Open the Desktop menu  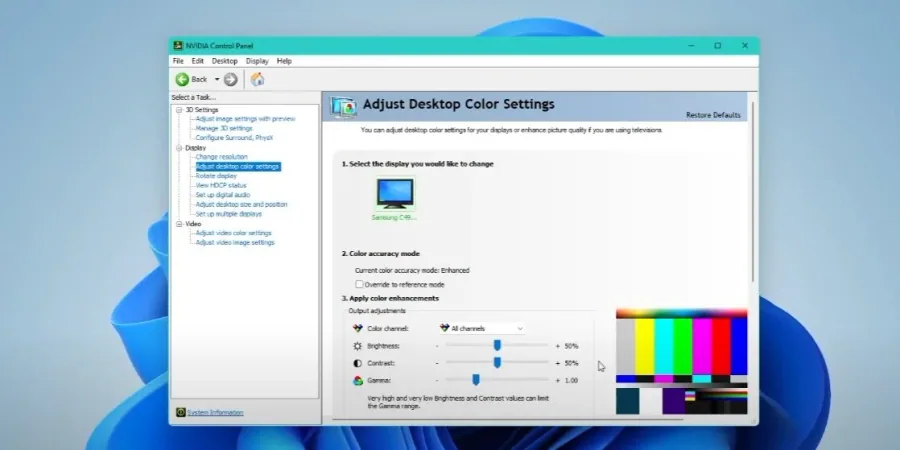tap(224, 61)
